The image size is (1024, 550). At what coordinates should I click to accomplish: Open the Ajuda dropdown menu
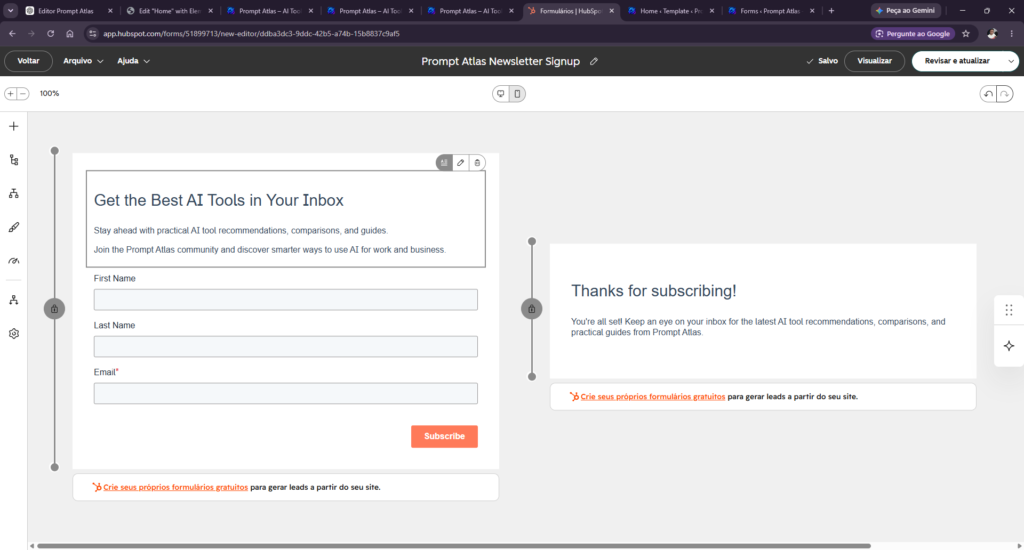click(x=133, y=61)
